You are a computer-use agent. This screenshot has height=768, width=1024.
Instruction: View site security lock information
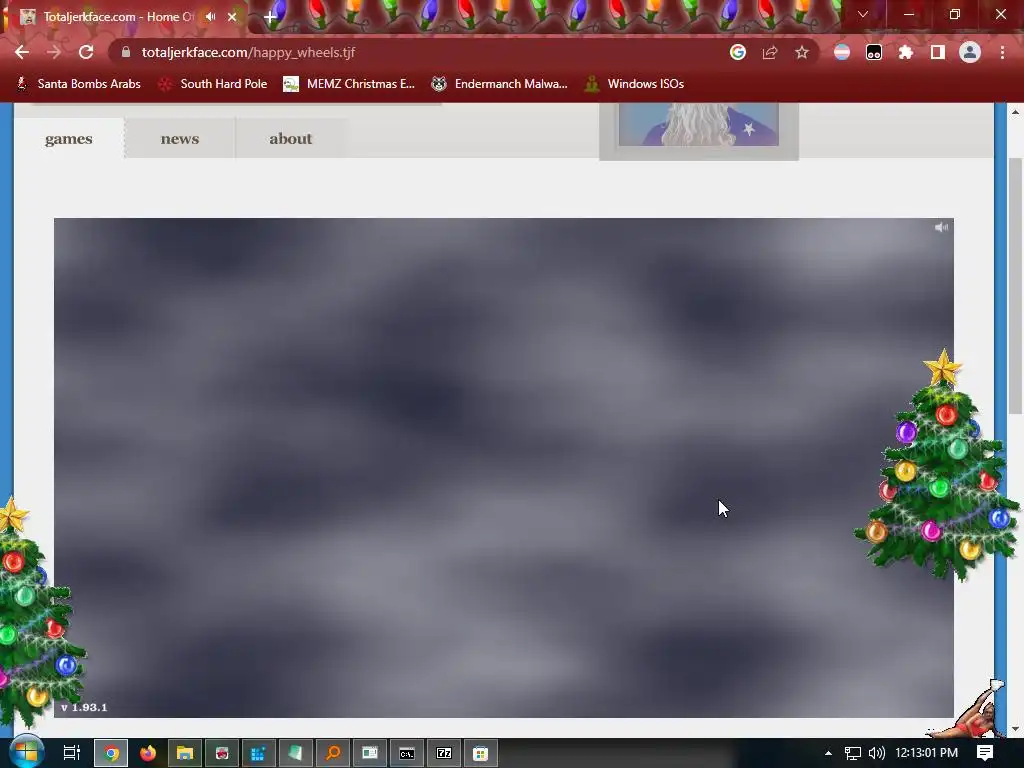(126, 52)
